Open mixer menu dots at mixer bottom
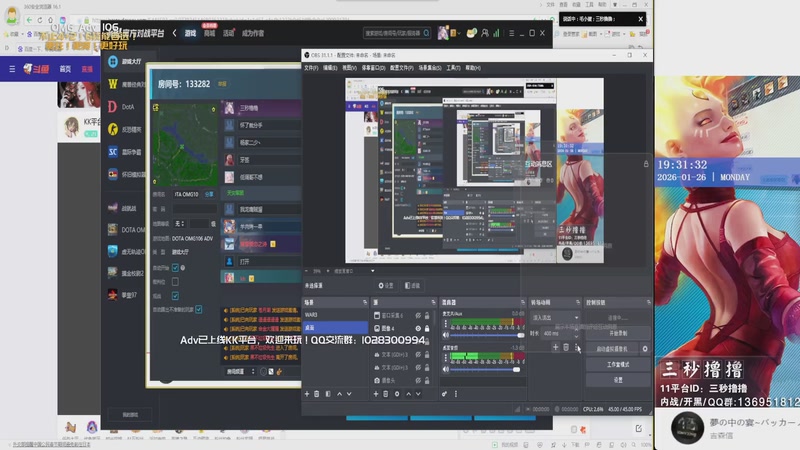Image resolution: width=800 pixels, height=450 pixels. click(456, 394)
